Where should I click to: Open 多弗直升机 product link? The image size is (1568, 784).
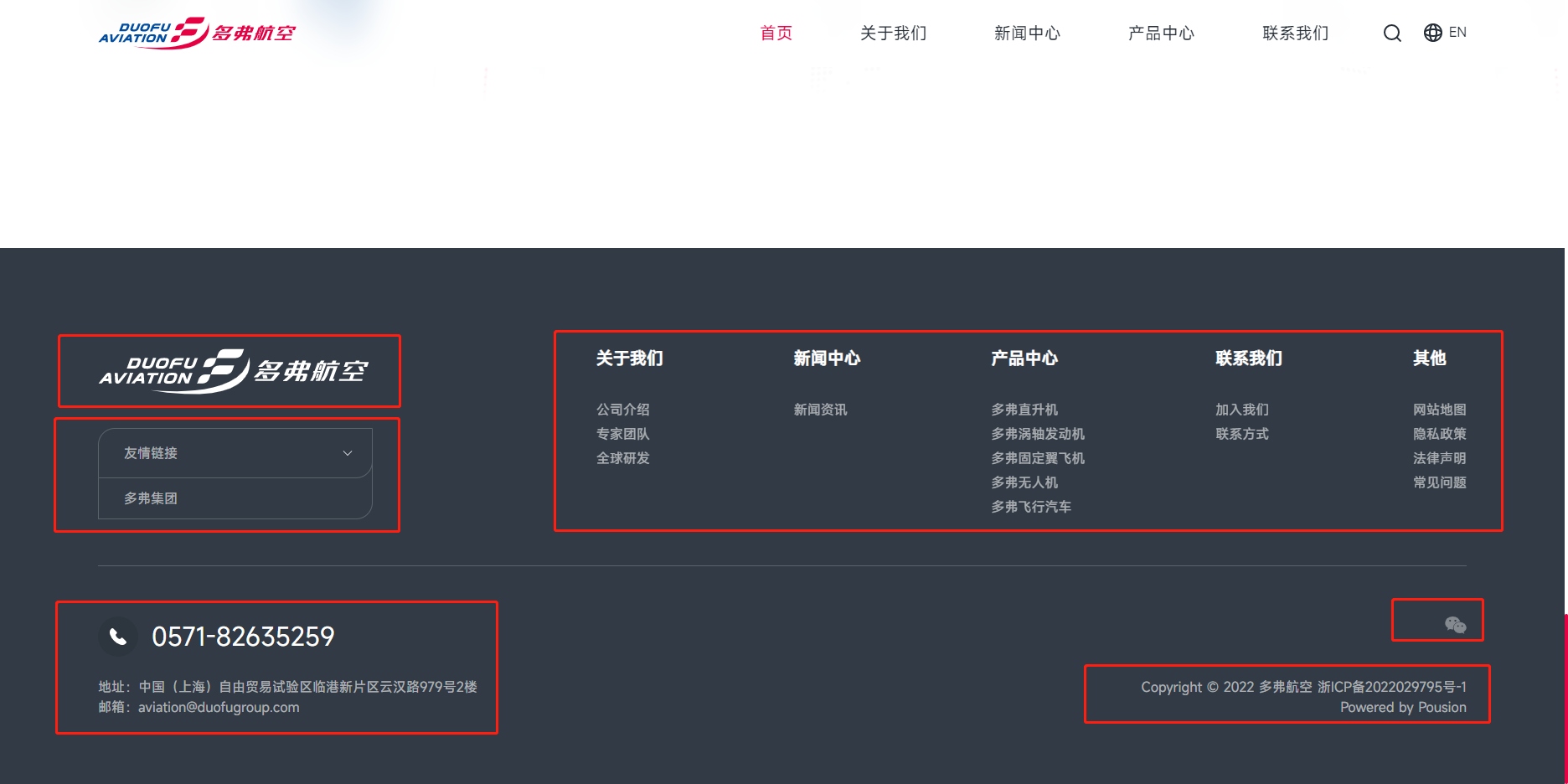(1025, 410)
